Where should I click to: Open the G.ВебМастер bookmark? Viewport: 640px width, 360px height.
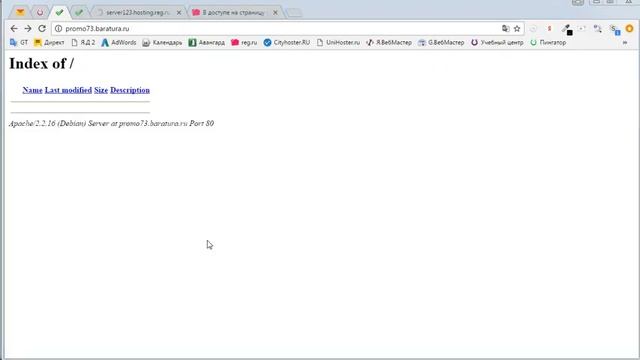[441, 42]
